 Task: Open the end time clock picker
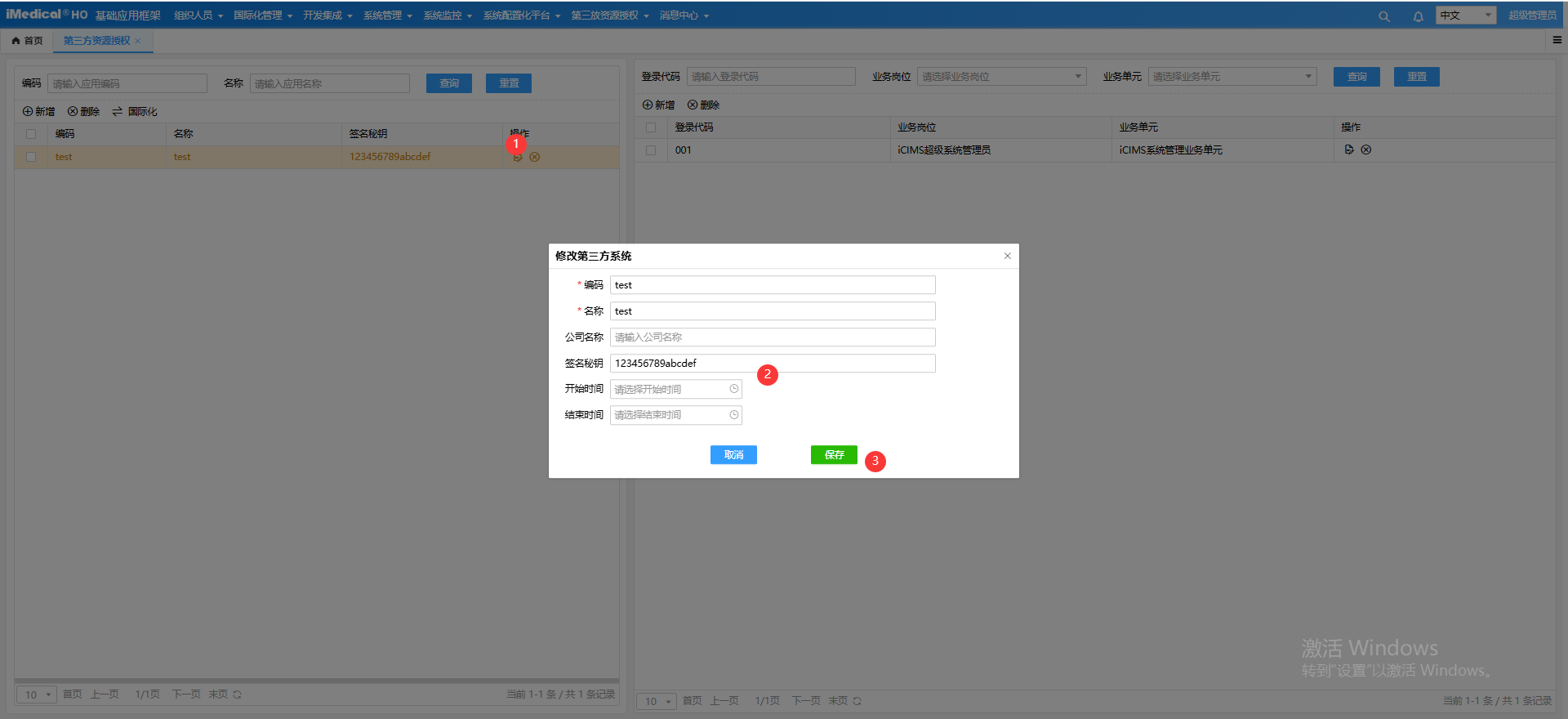(733, 415)
